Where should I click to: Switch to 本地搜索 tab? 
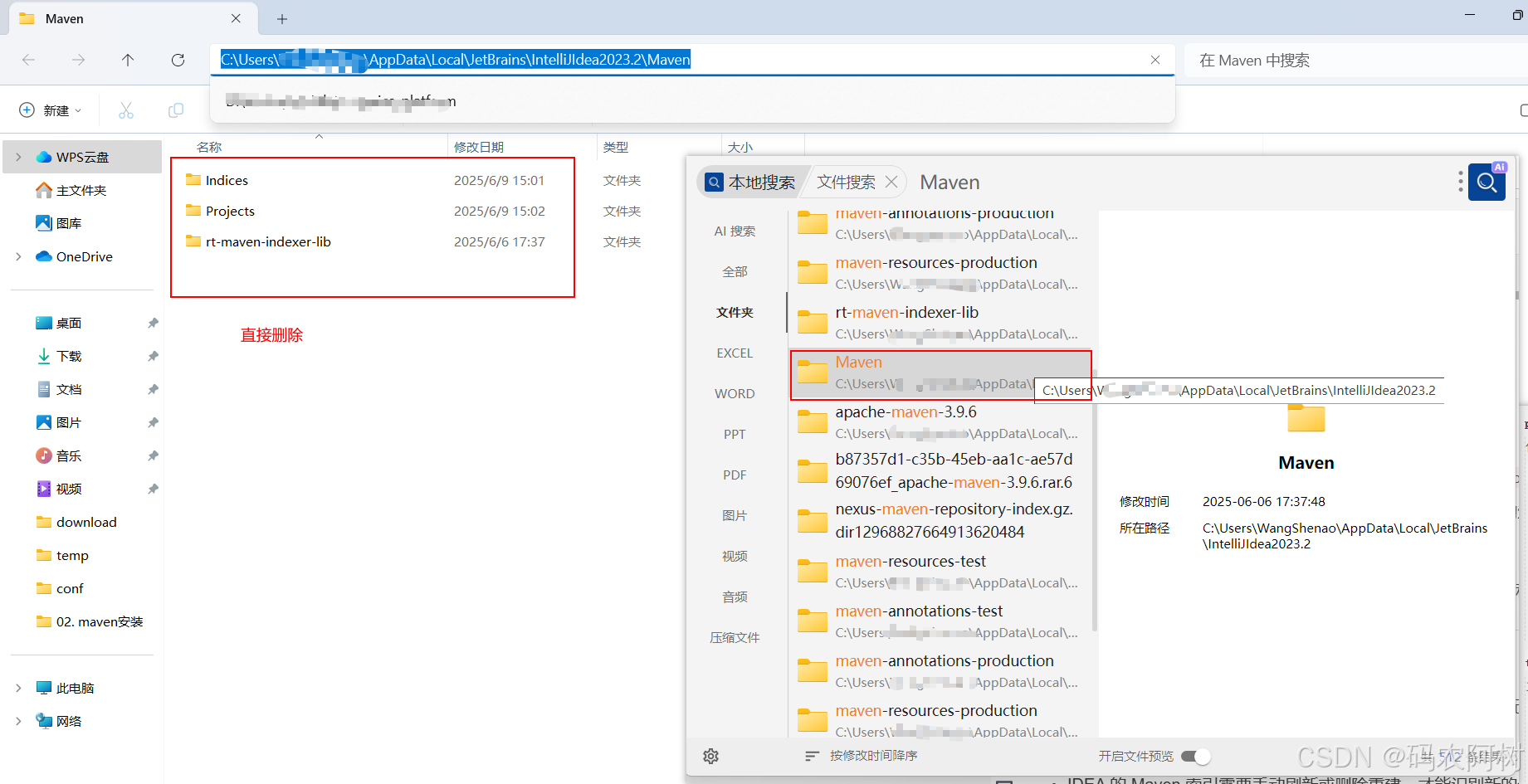[751, 182]
